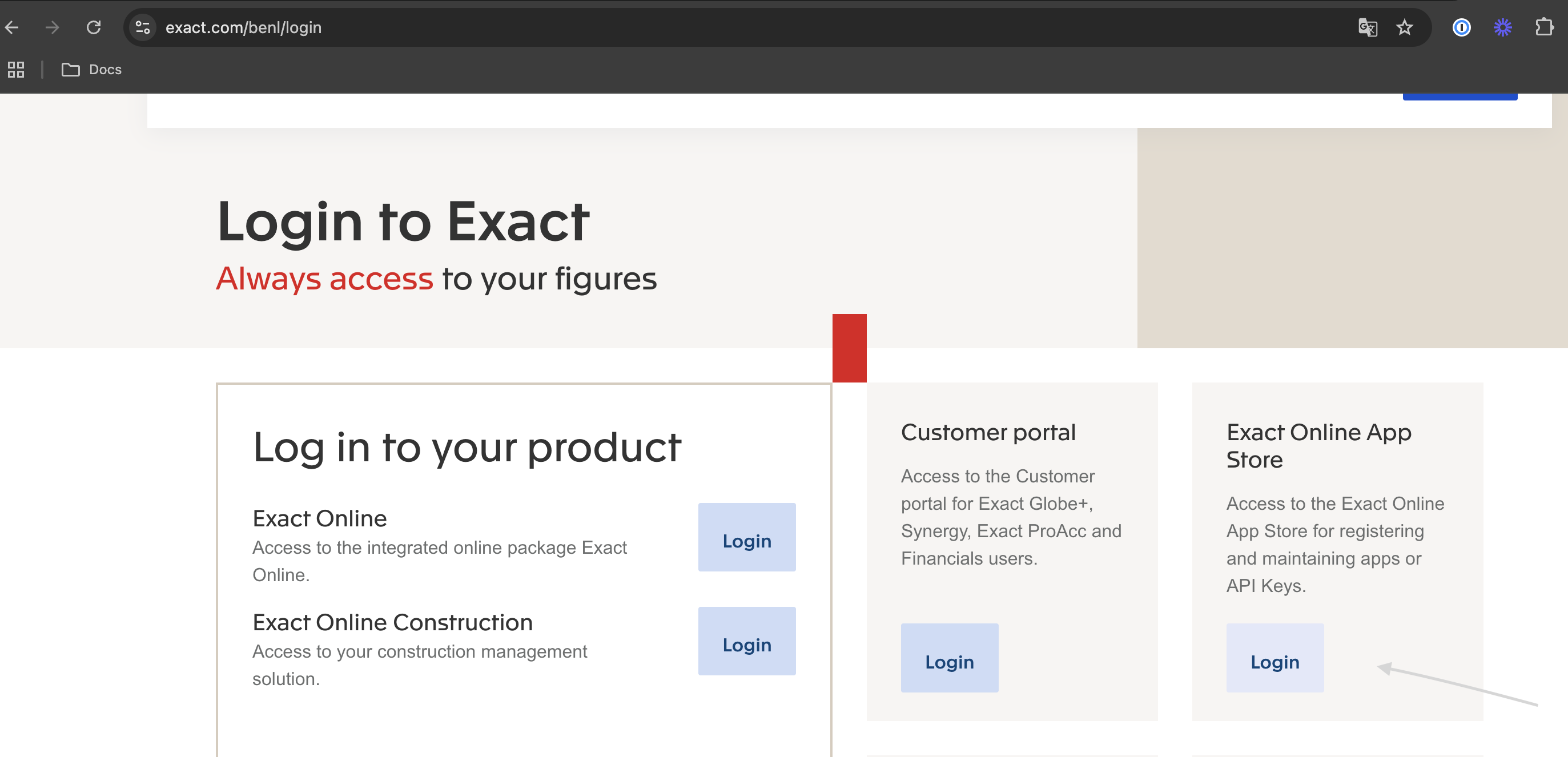
Task: Open site information icon in address bar
Action: pos(143,27)
